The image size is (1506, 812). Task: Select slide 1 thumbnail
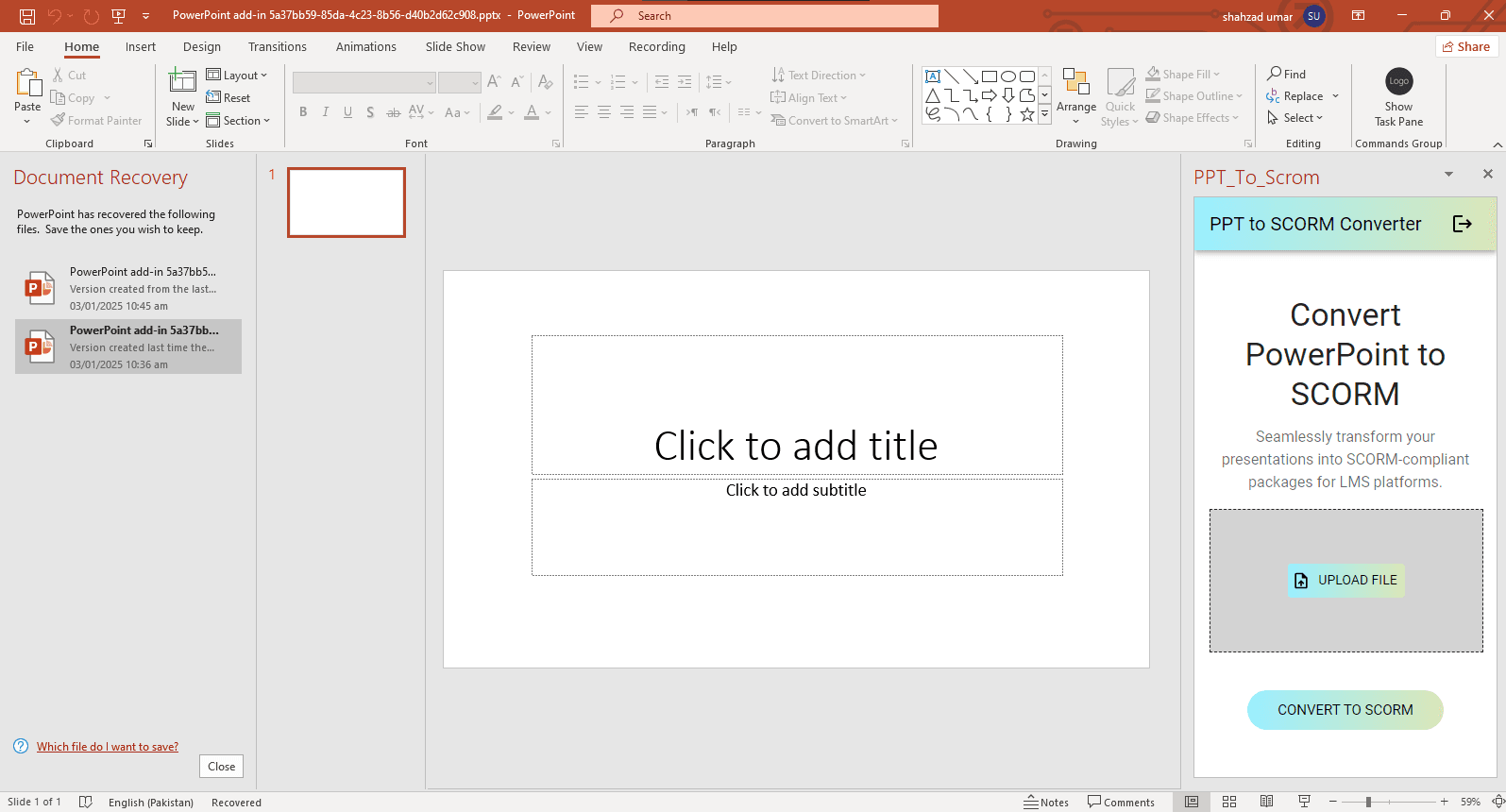(347, 202)
